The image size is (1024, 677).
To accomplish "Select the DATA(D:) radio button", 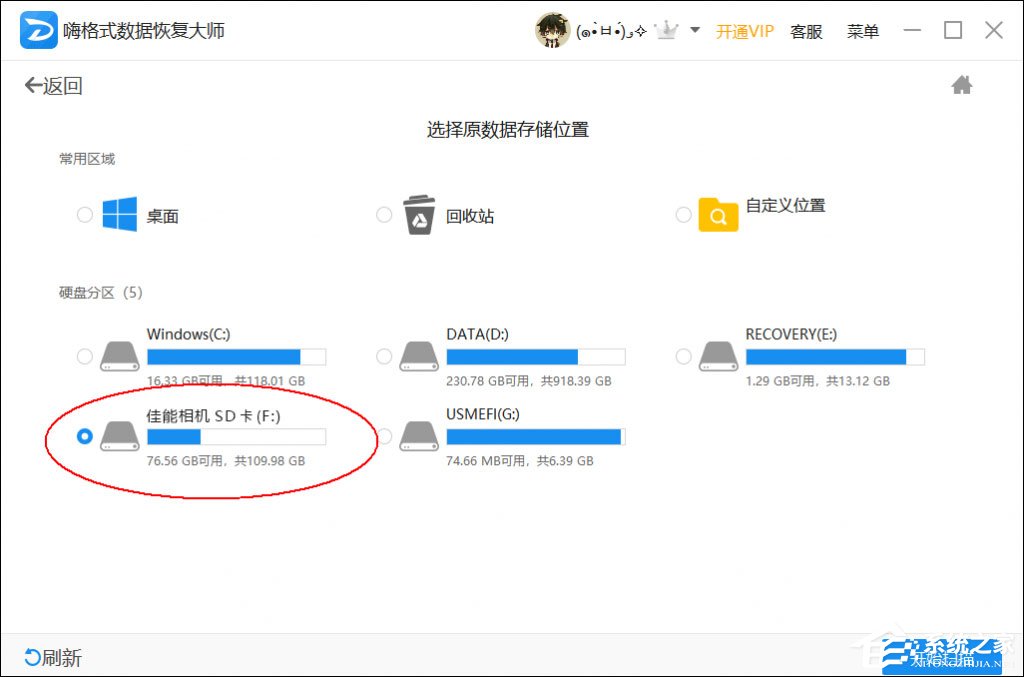I will [x=384, y=356].
